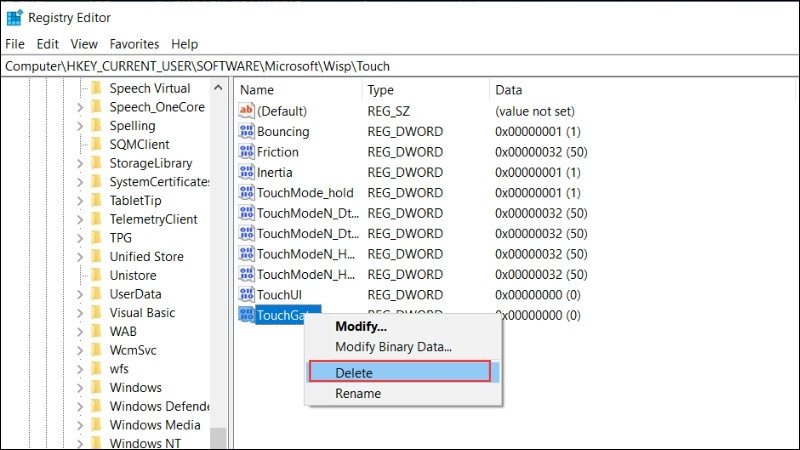Click the Speech Virtual folder icon

[96, 88]
